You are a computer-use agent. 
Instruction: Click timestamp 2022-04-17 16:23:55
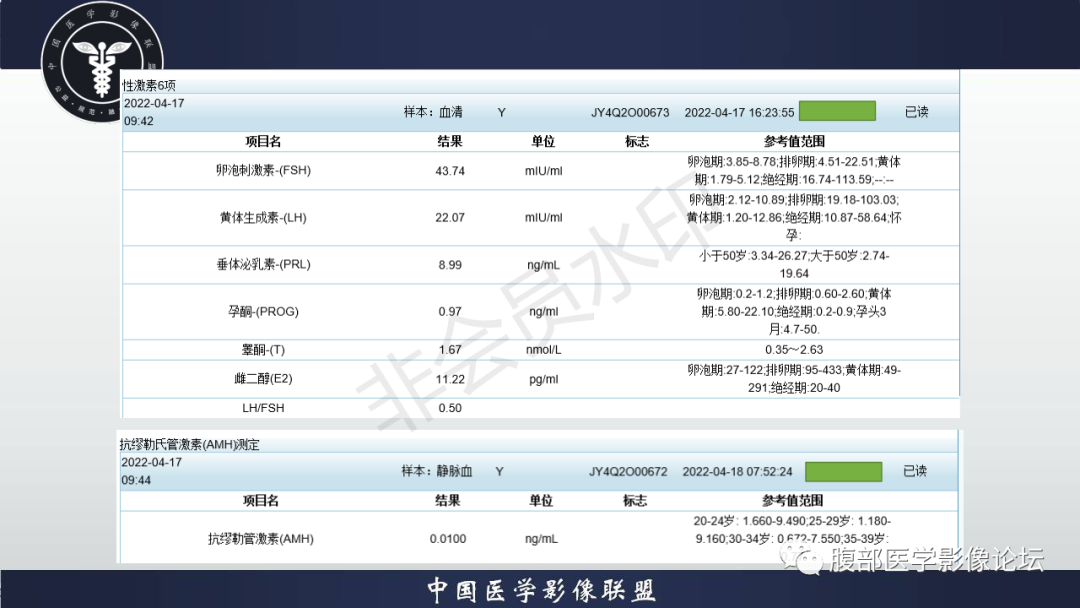739,112
